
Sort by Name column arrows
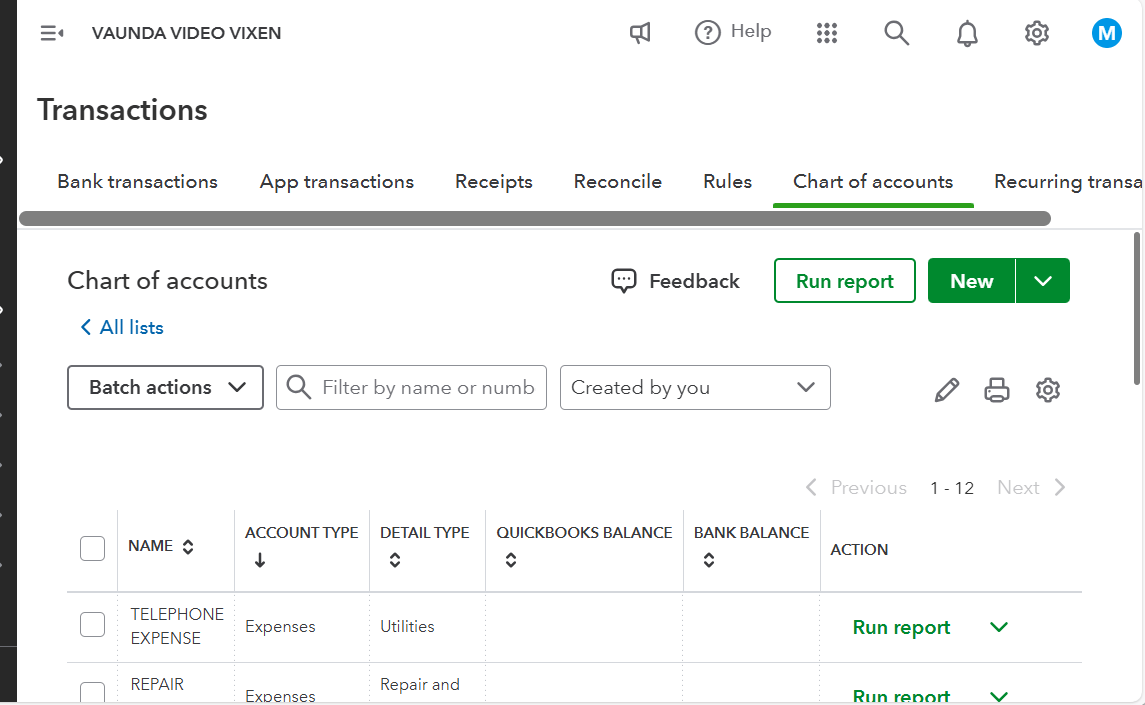[188, 547]
